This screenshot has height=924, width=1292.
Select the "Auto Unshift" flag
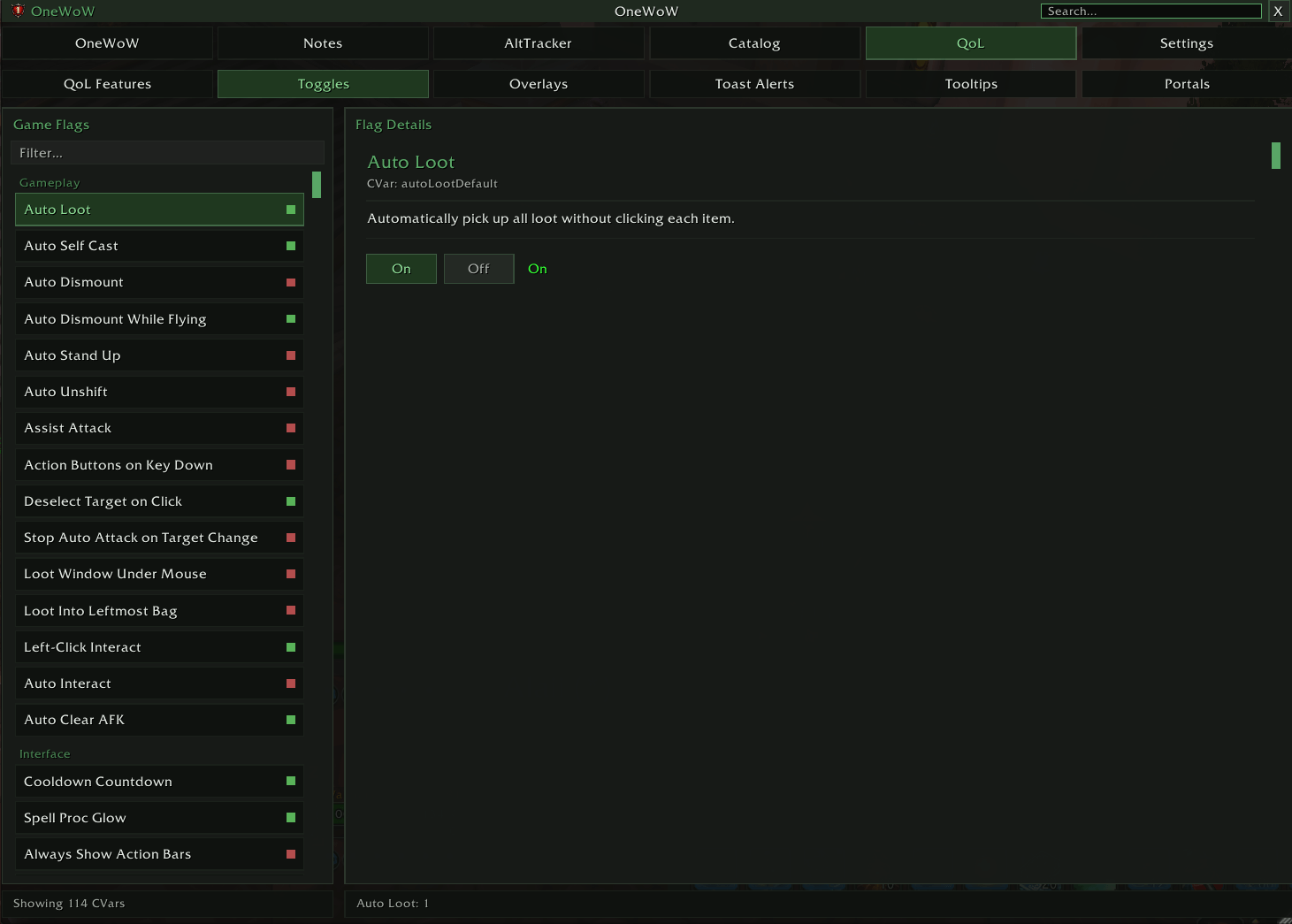click(x=159, y=392)
